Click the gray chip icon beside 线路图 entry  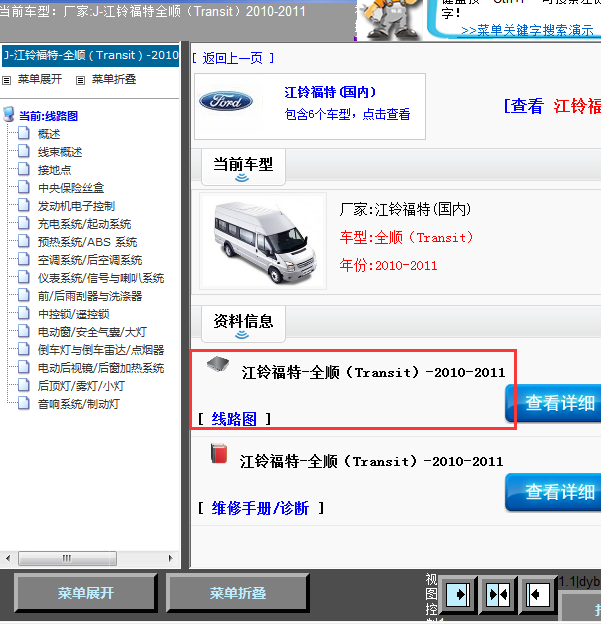218,363
